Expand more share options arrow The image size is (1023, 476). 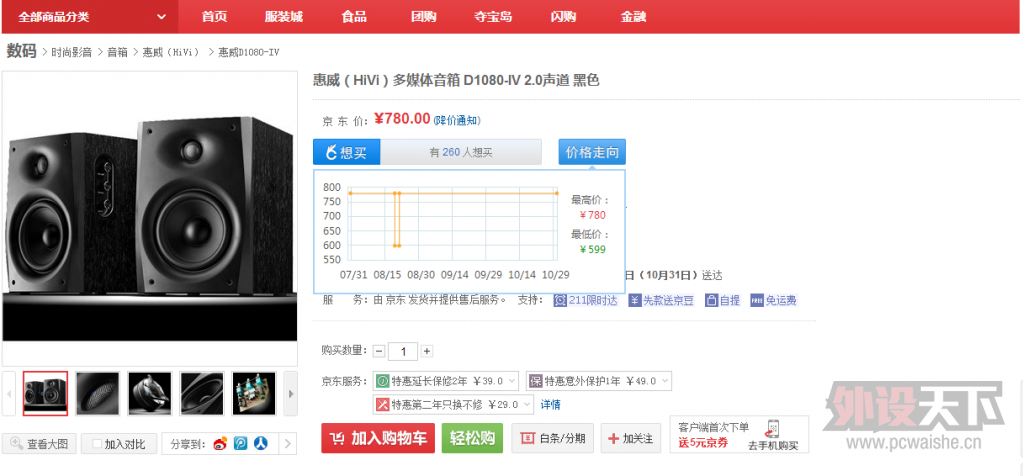[287, 444]
